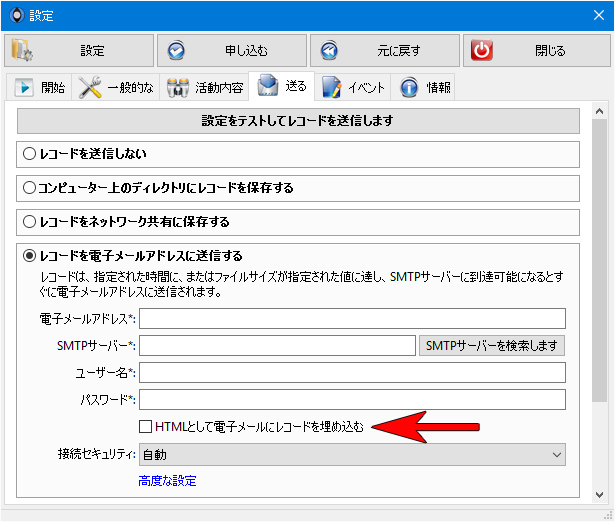The width and height of the screenshot is (615, 522).
Task: Expand the 接続セキュリティ dropdown
Action: pos(352,455)
